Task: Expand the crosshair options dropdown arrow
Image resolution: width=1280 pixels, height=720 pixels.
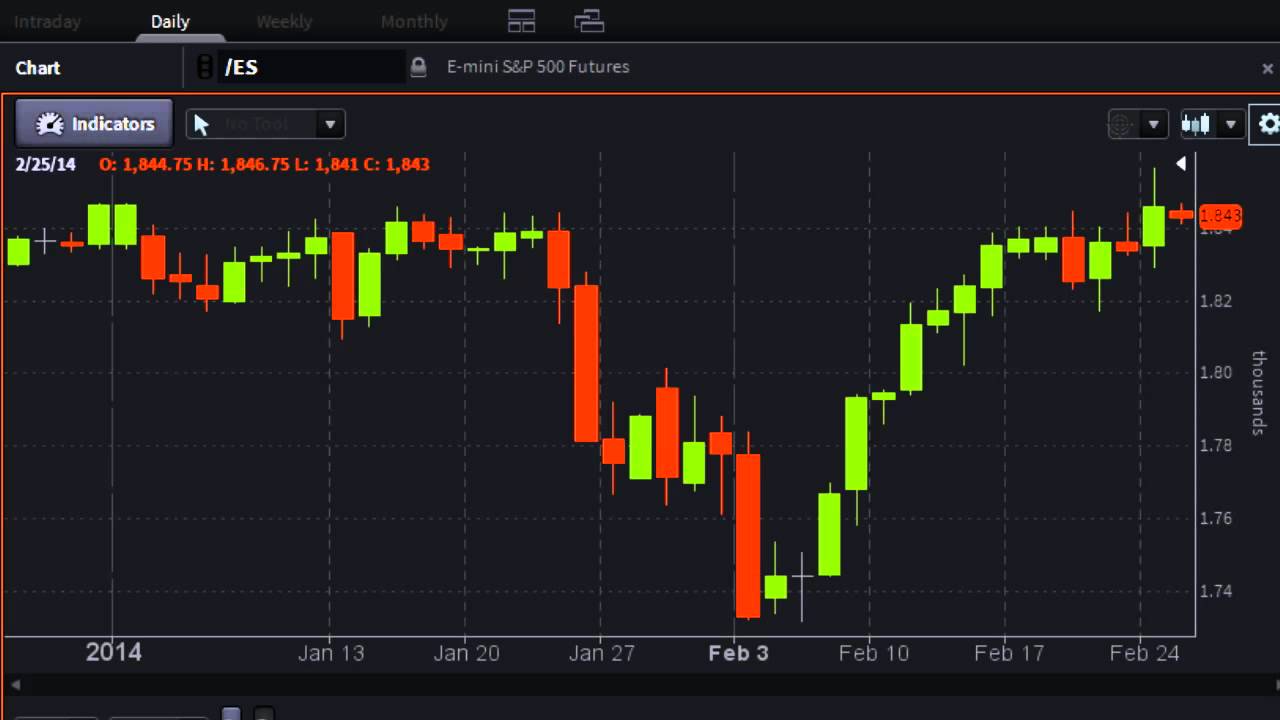Action: coord(1153,124)
